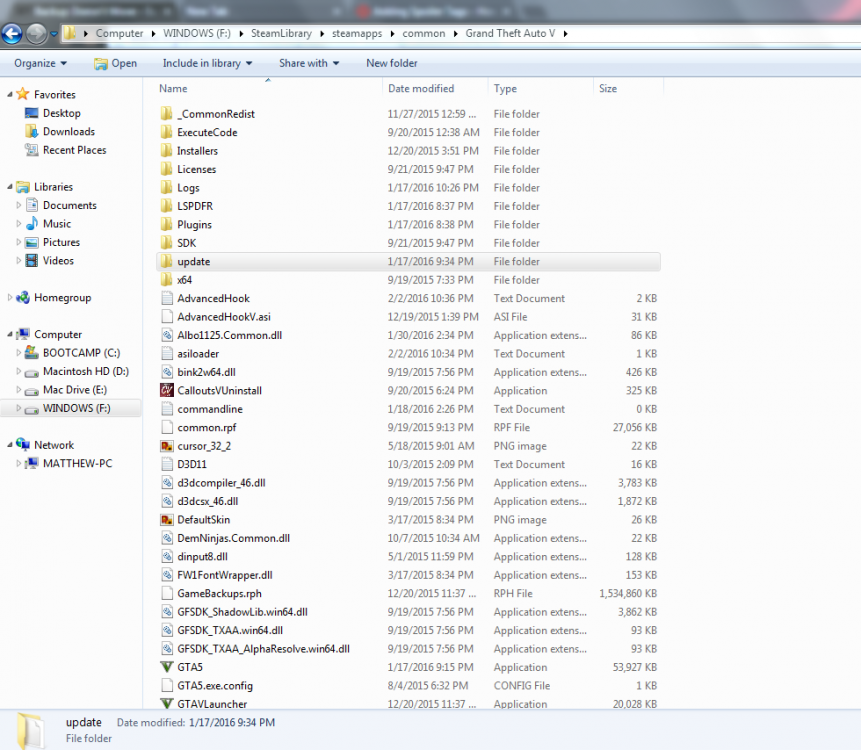Viewport: 861px width, 750px height.
Task: Select the update folder row
Action: click(408, 261)
